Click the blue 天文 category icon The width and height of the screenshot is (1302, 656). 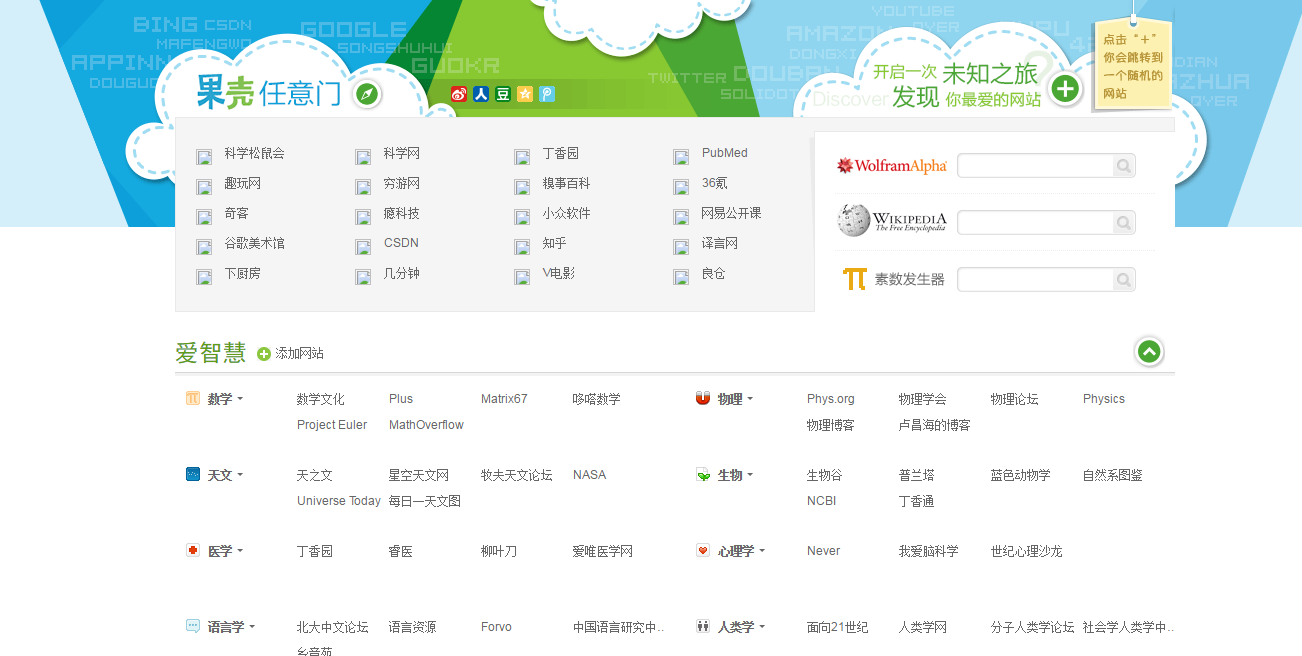(x=193, y=474)
